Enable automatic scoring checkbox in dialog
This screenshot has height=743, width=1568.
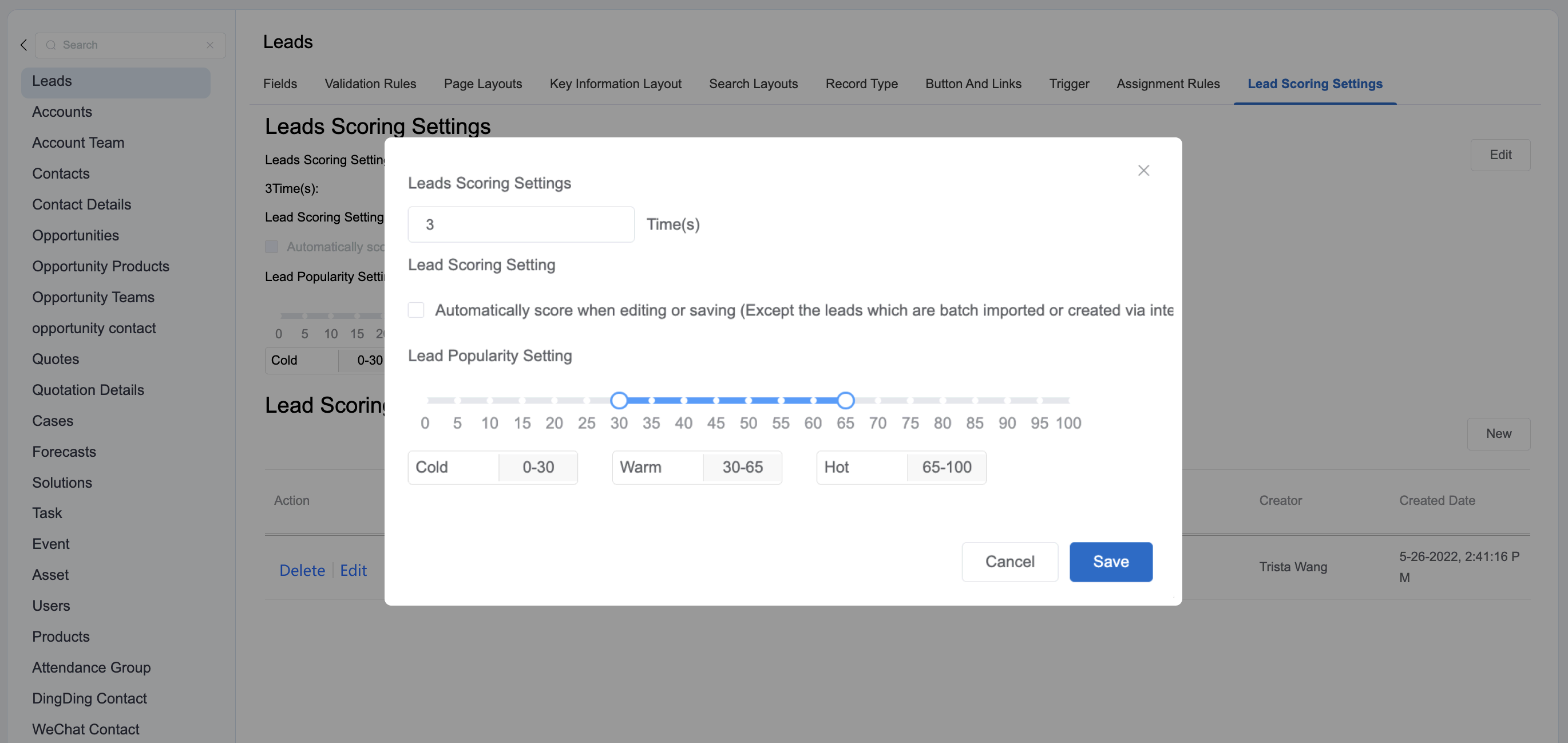click(415, 310)
